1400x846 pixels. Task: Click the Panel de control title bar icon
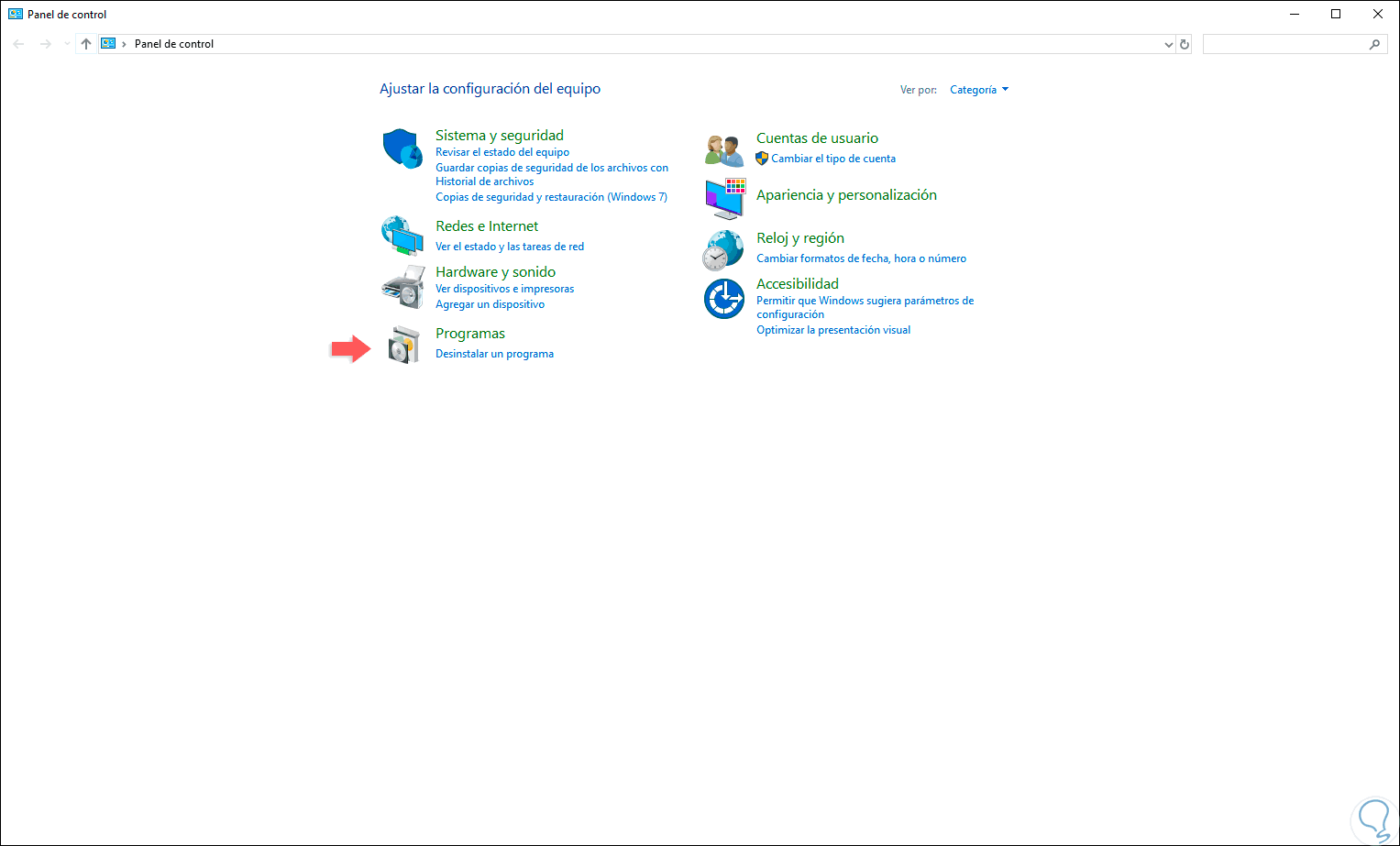tap(15, 14)
